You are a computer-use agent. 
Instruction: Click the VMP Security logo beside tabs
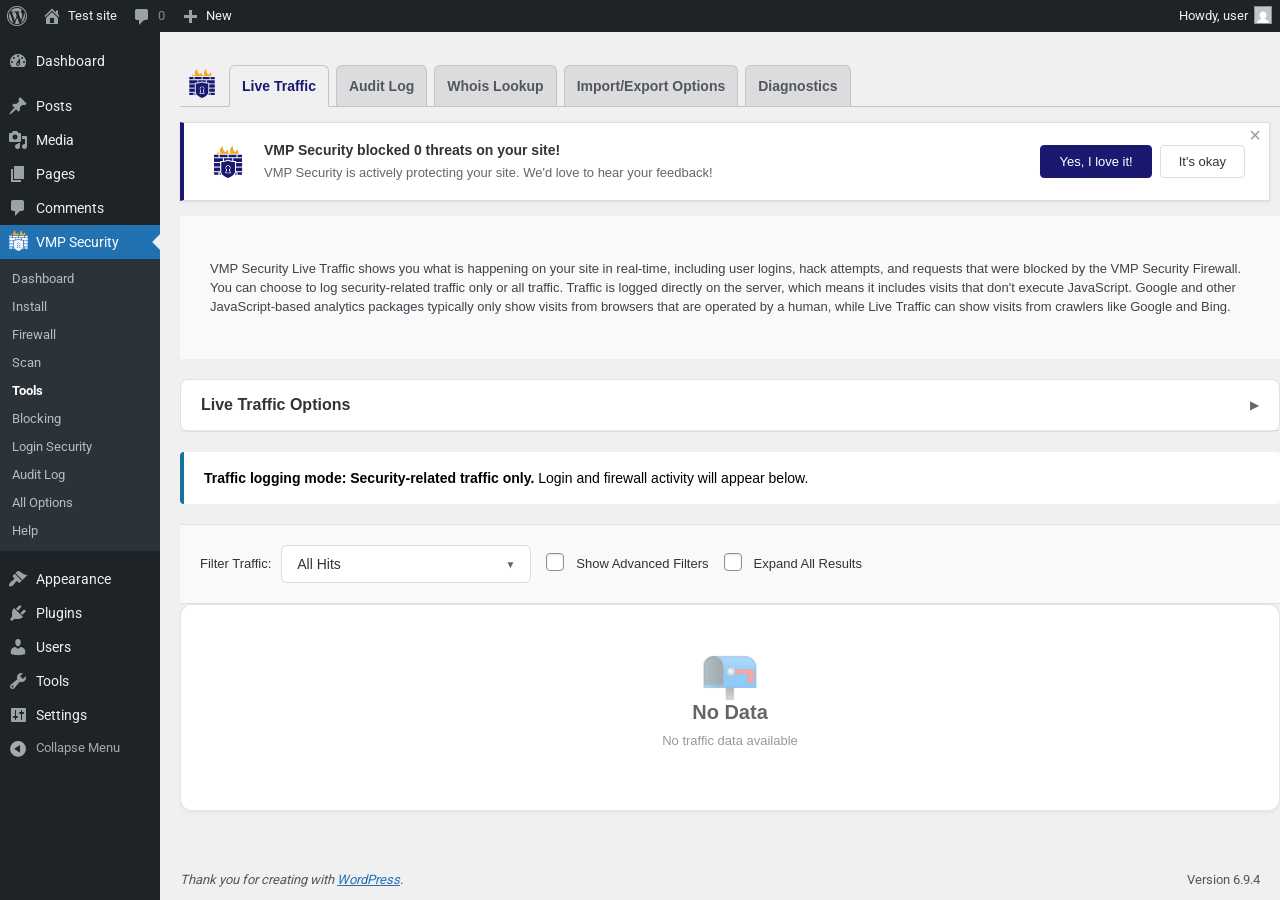202,84
